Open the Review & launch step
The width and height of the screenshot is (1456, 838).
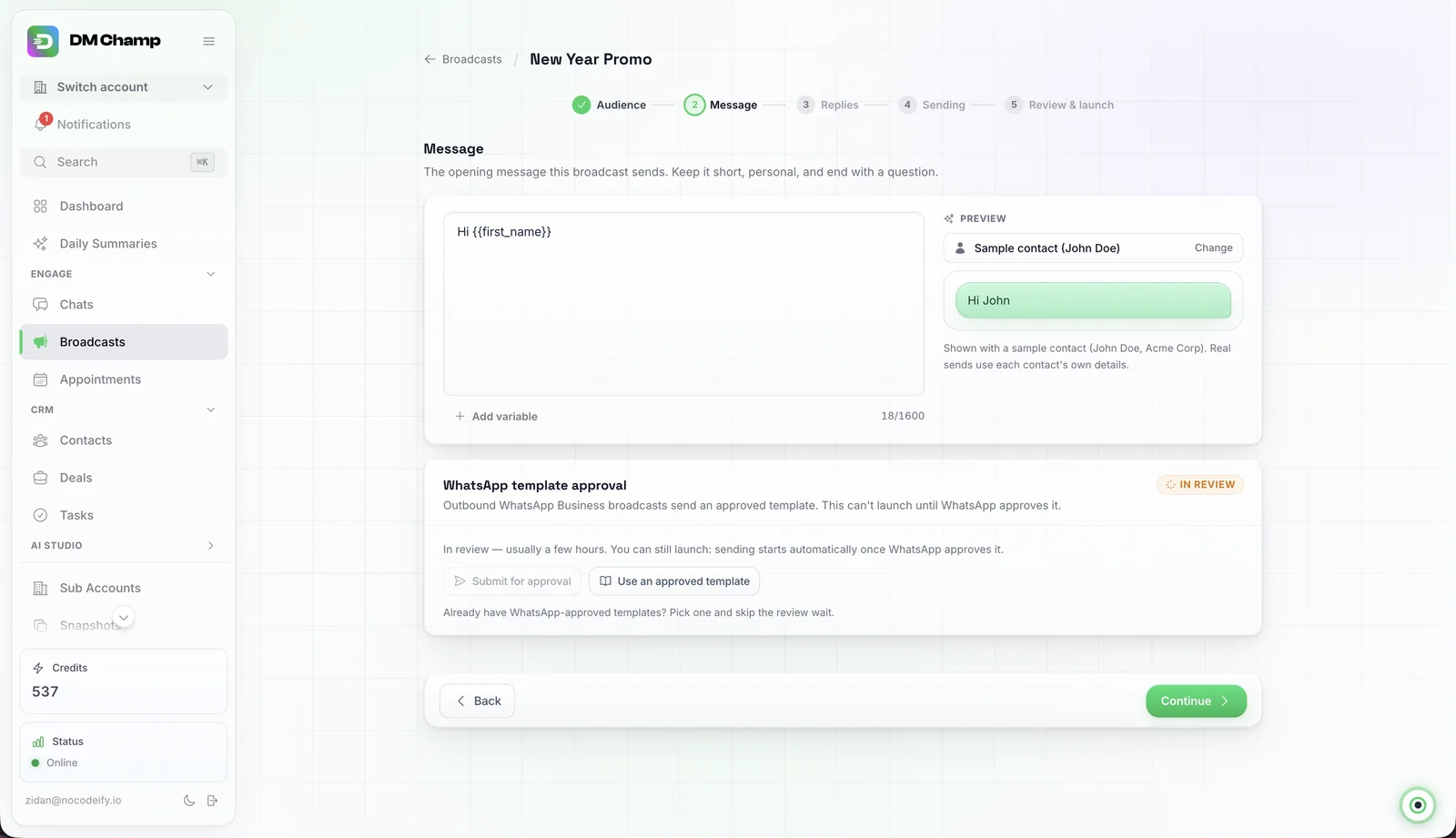[x=1059, y=105]
